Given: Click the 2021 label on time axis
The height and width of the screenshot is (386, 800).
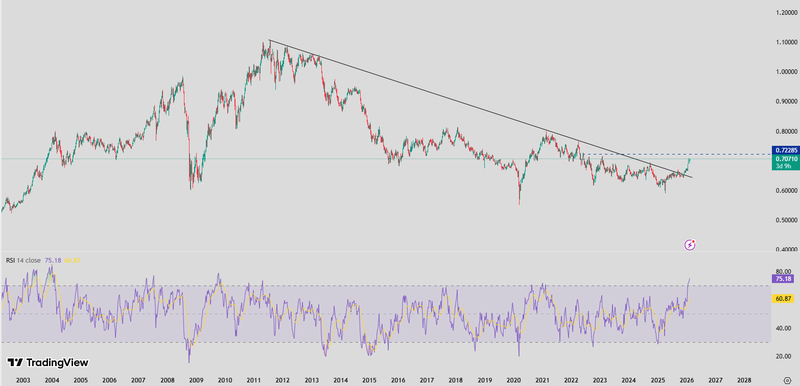Looking at the screenshot, I should click(x=543, y=380).
